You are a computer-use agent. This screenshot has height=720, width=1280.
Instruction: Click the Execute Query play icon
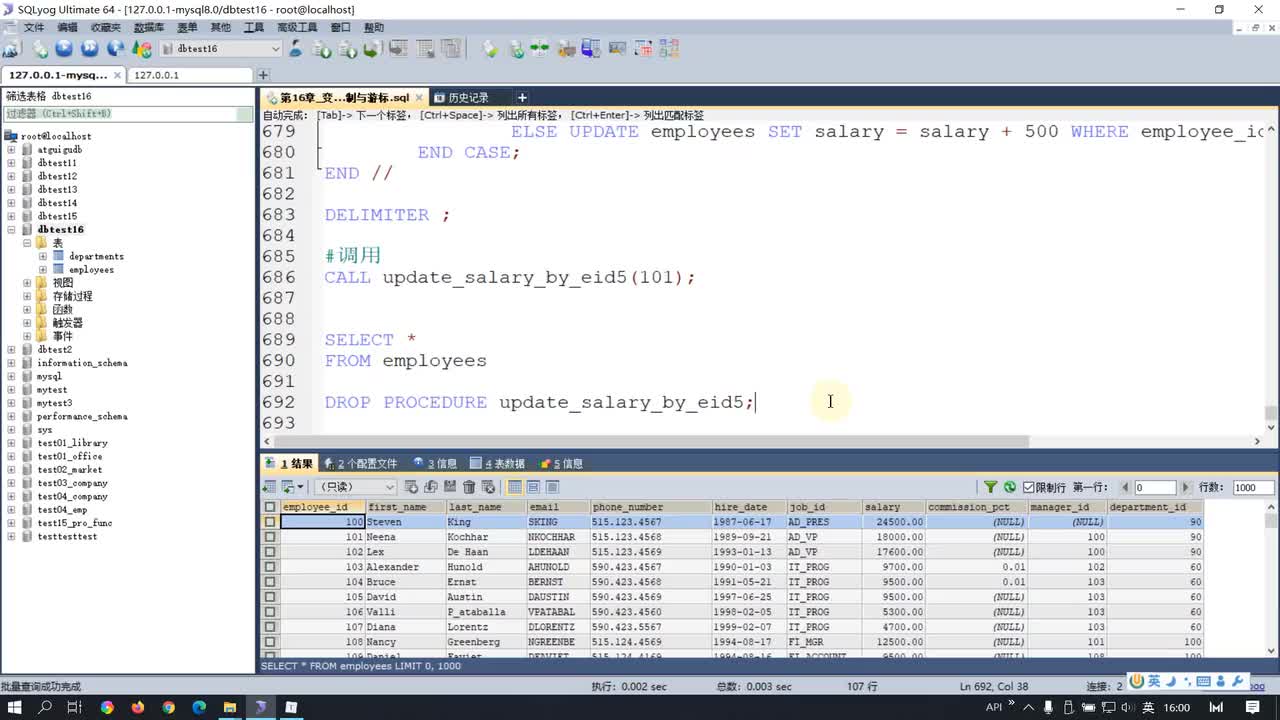[64, 49]
